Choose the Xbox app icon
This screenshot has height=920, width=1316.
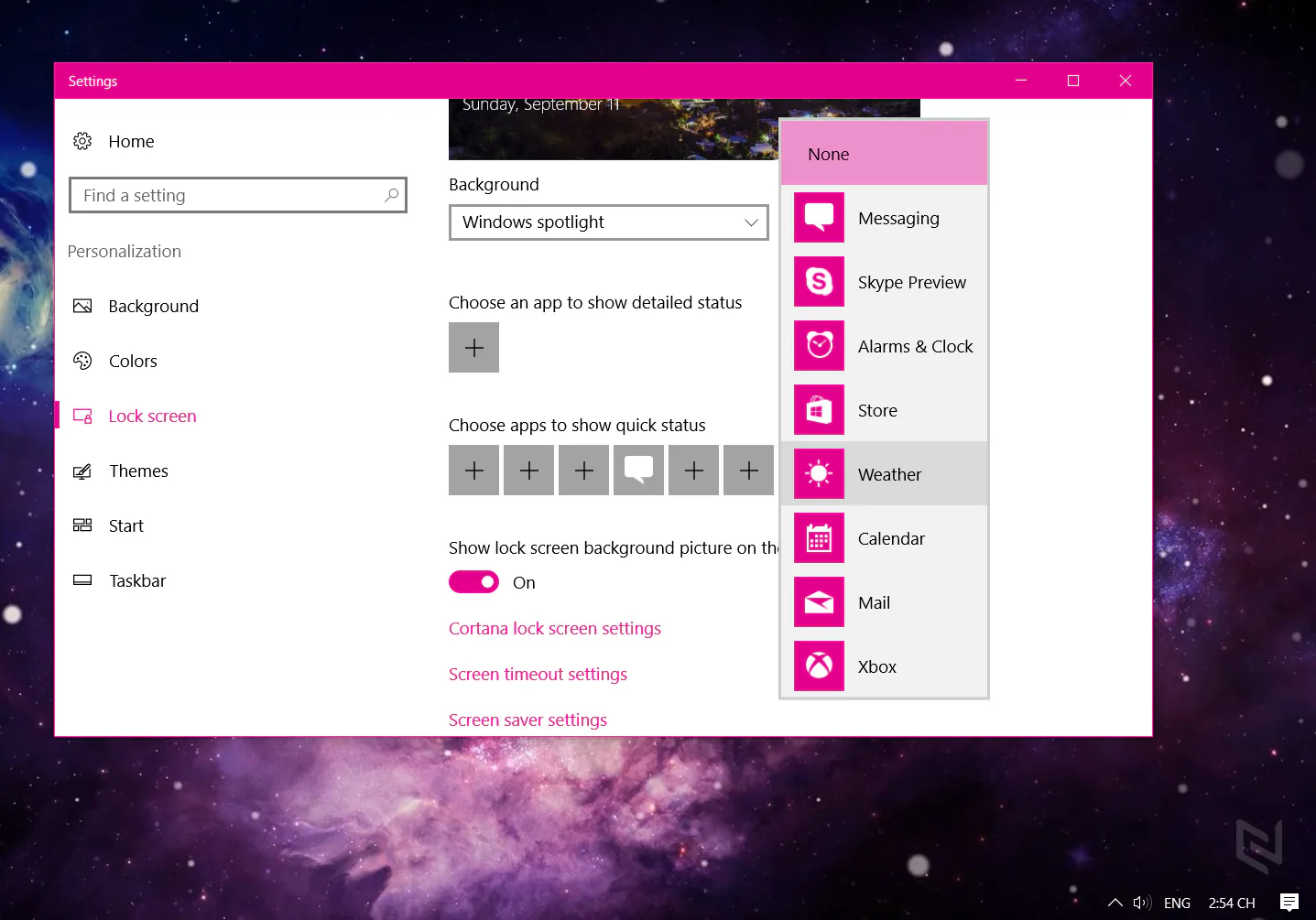[819, 666]
